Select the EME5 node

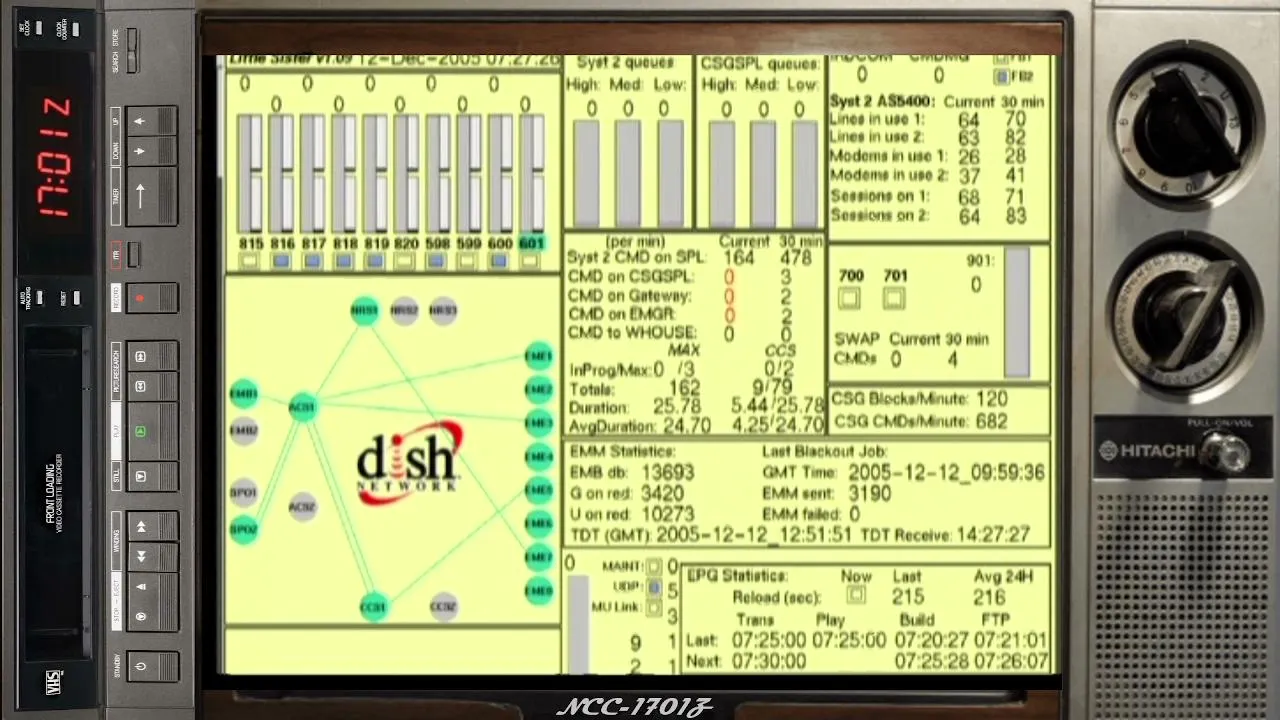[539, 490]
